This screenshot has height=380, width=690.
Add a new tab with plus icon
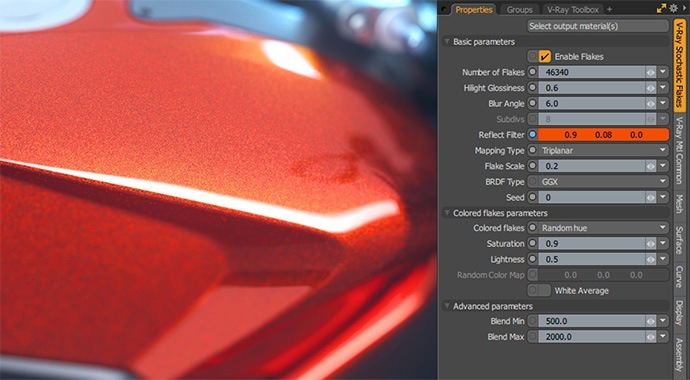609,9
